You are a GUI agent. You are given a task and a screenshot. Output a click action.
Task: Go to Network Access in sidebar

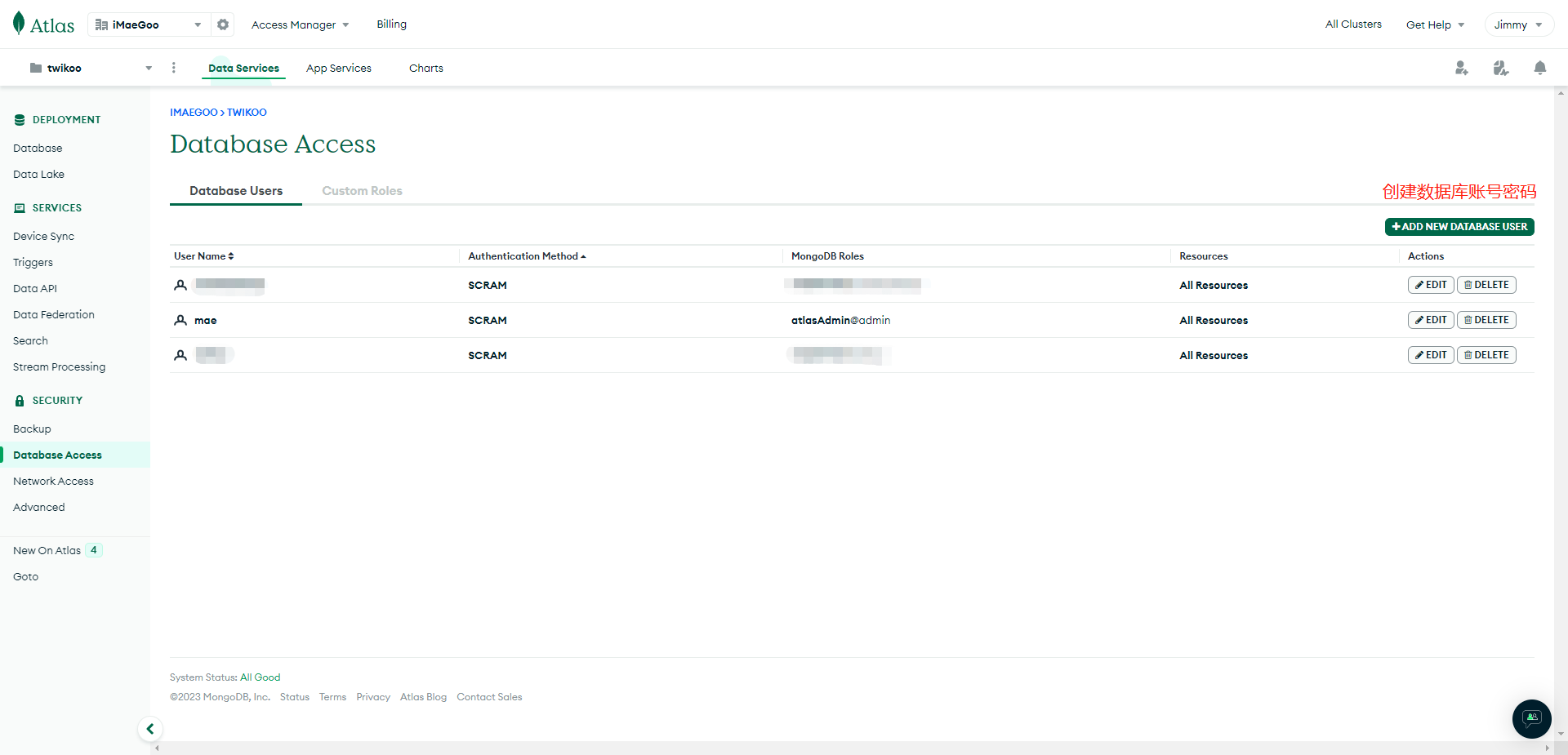point(53,481)
